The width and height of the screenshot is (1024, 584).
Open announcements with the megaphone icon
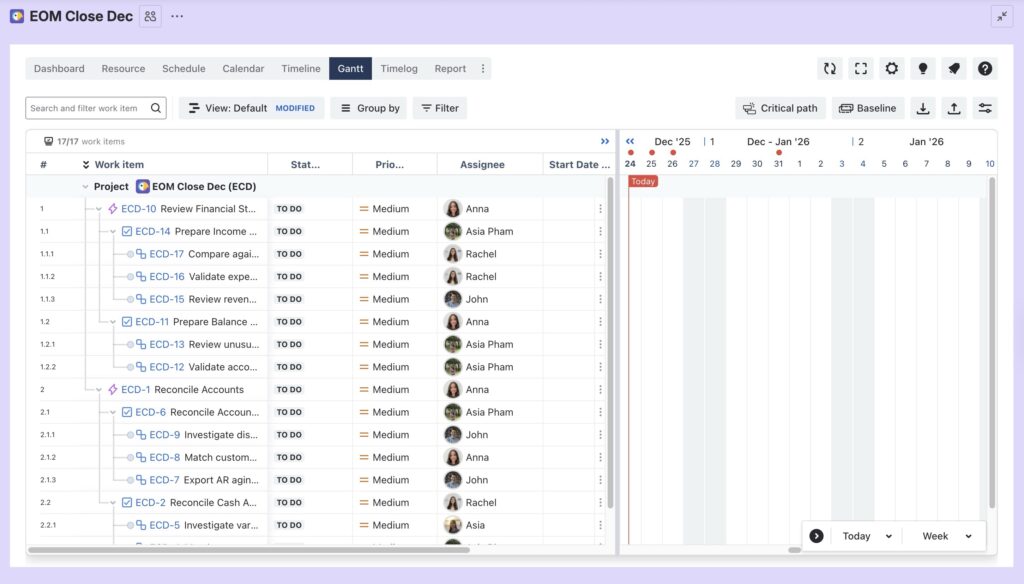pos(953,68)
